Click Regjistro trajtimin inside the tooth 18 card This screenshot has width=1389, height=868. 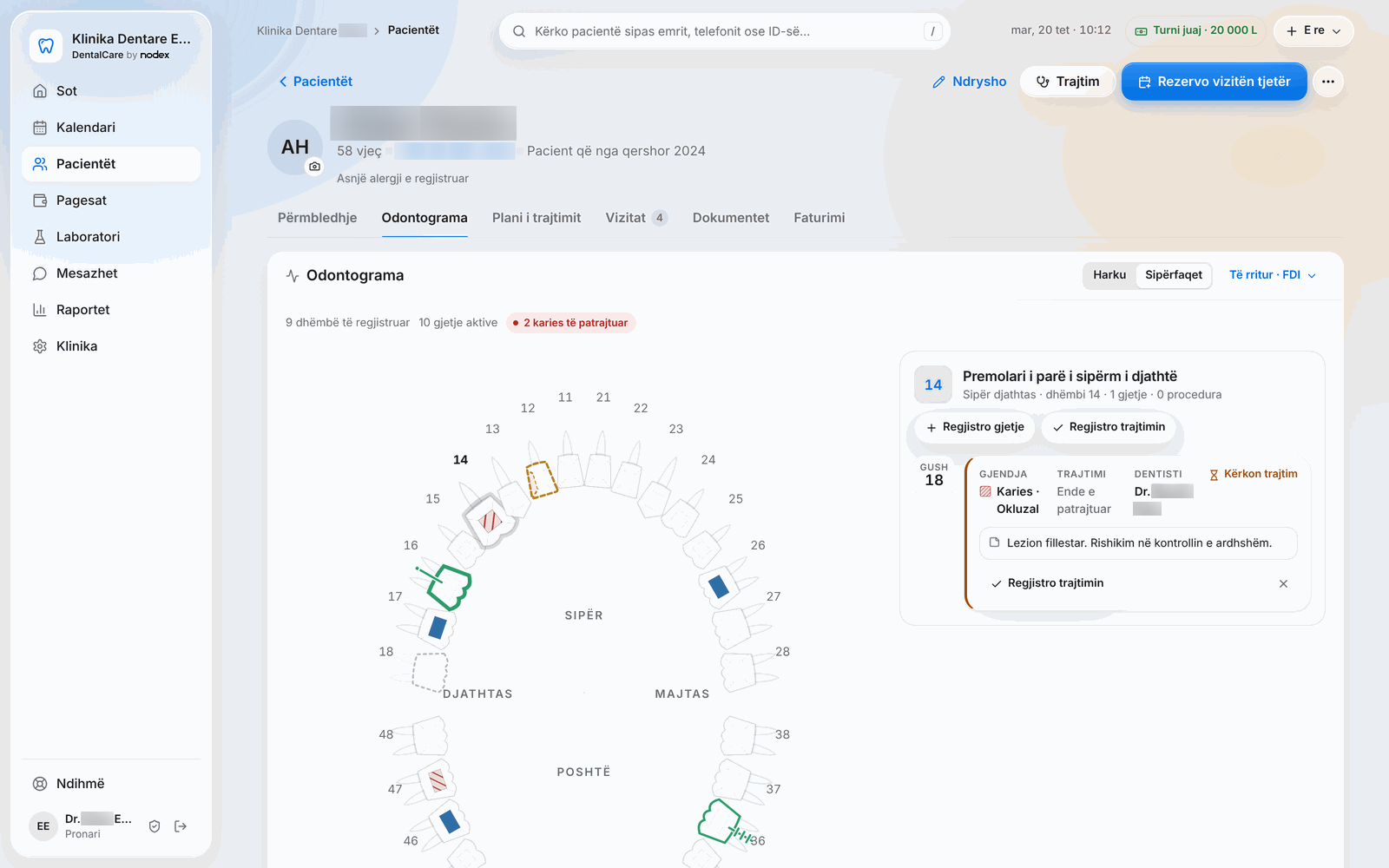point(1047,583)
